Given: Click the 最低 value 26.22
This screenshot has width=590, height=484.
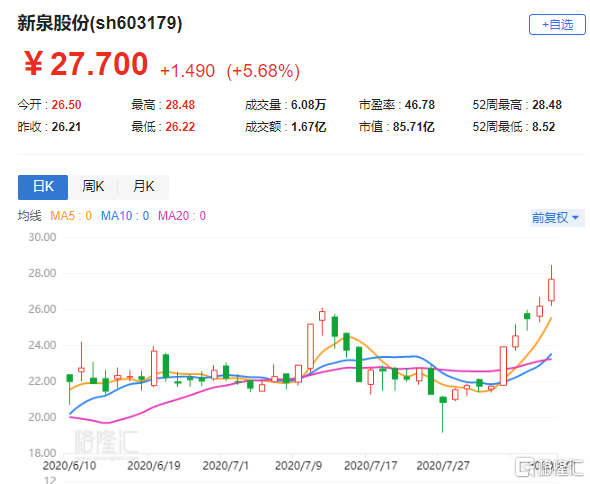Looking at the screenshot, I should [x=180, y=127].
